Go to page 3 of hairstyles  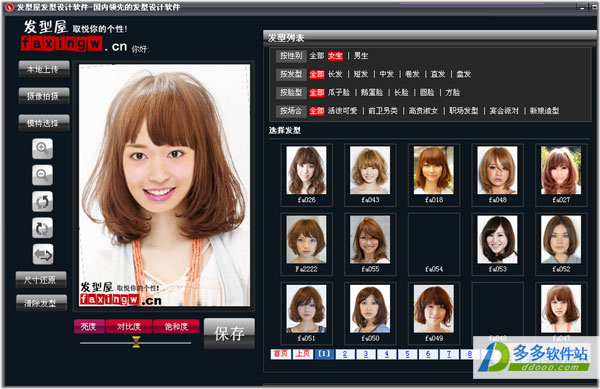coord(366,354)
